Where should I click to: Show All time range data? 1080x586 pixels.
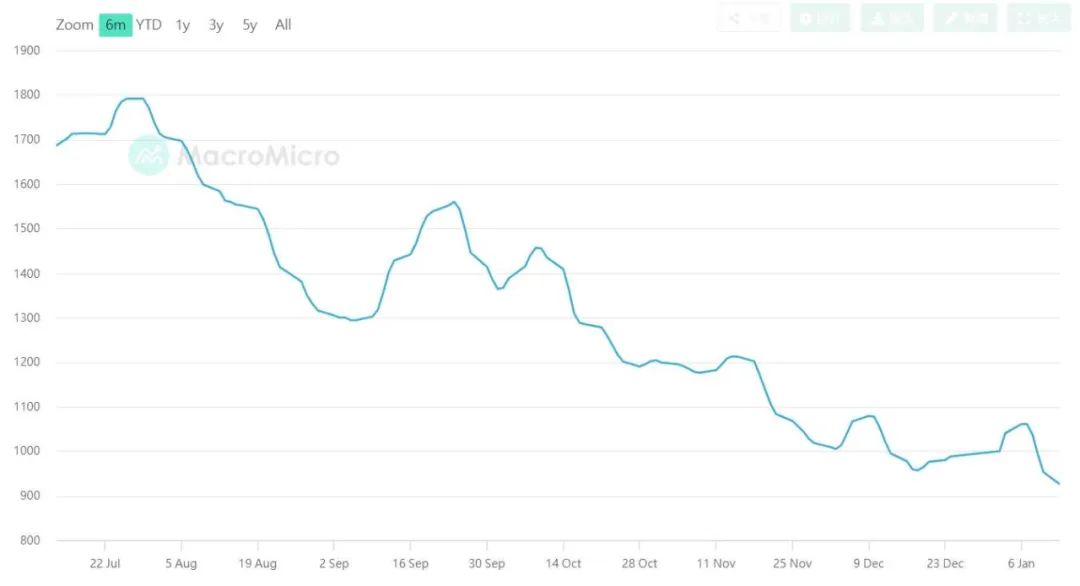pyautogui.click(x=283, y=25)
